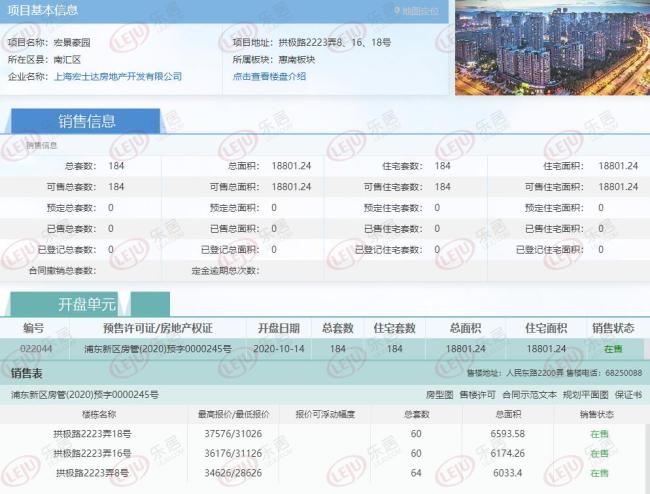The height and width of the screenshot is (494, 650).
Task: Click price 37576/31026 cell
Action: tap(233, 434)
